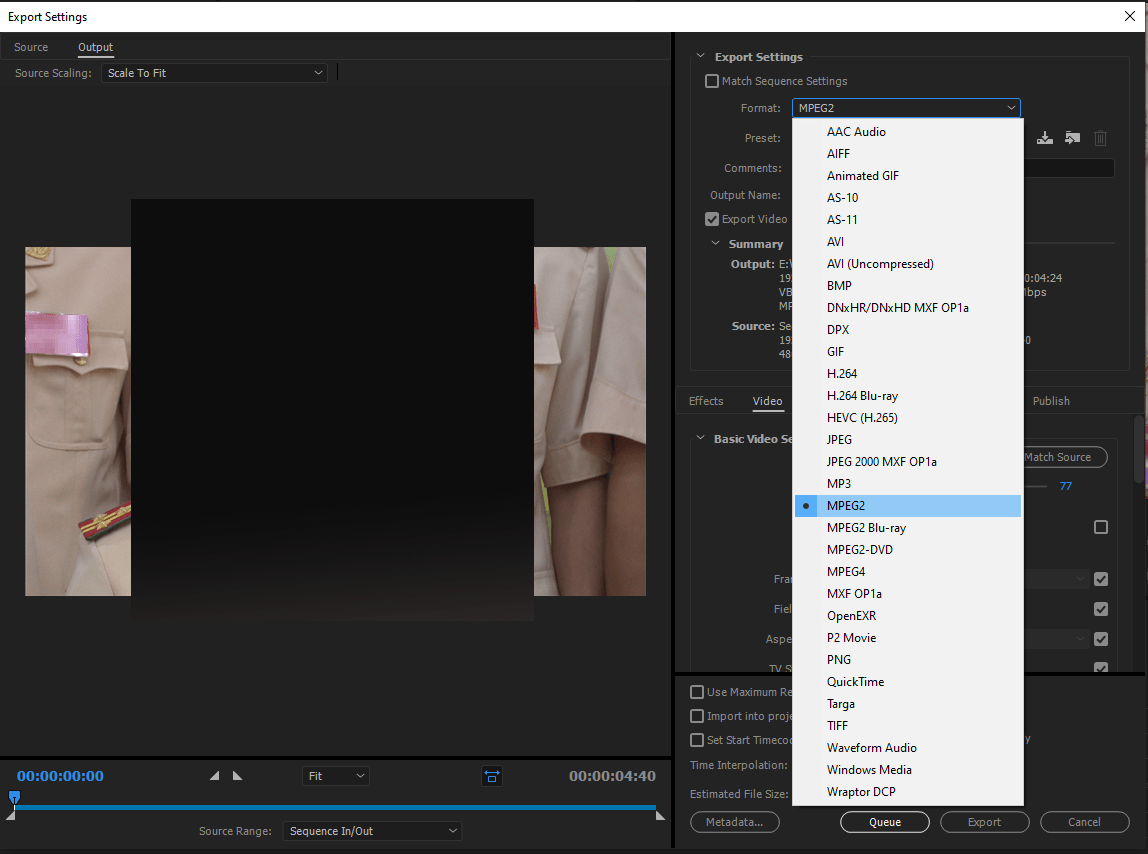This screenshot has height=854, width=1148.
Task: Select MPEG2 Blu-ray format
Action: coord(908,528)
